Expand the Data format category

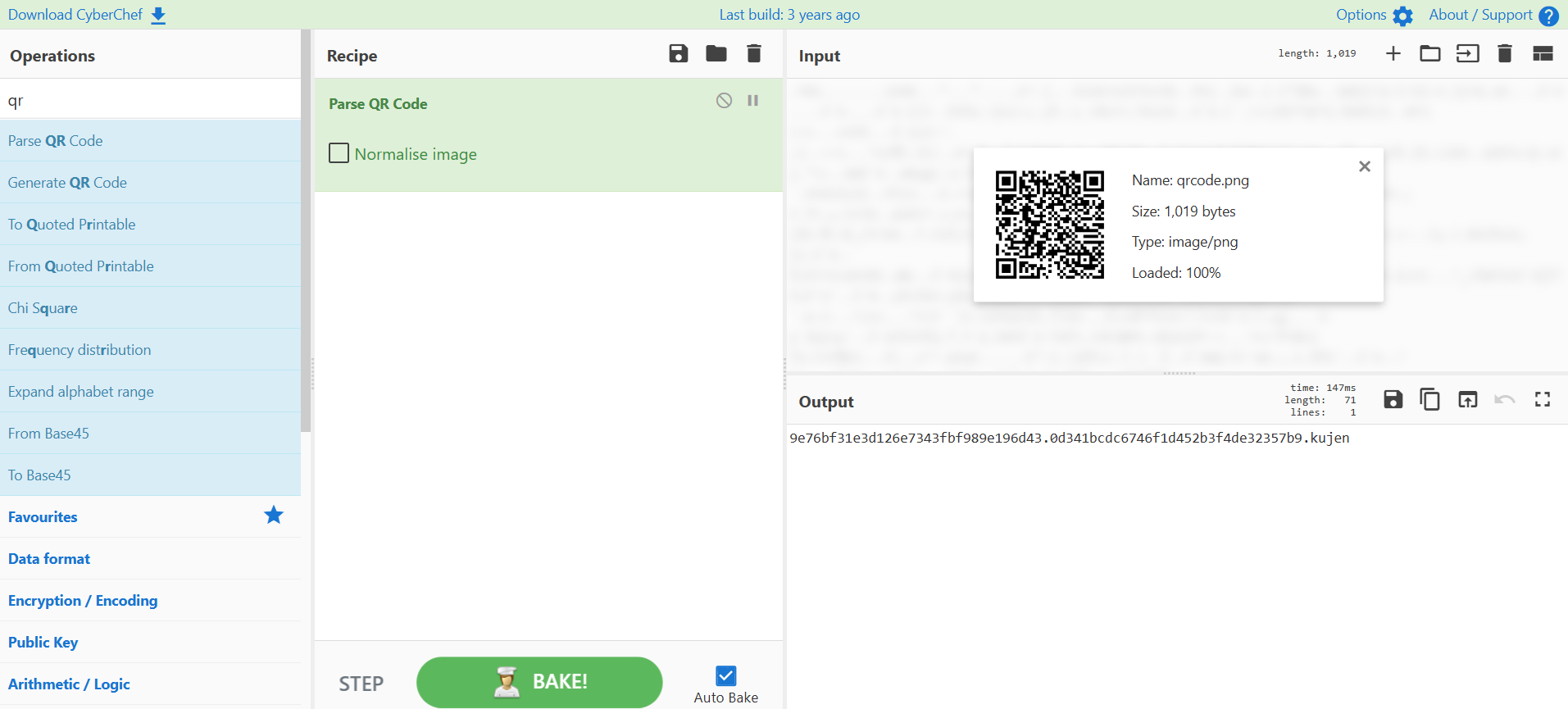pos(150,559)
